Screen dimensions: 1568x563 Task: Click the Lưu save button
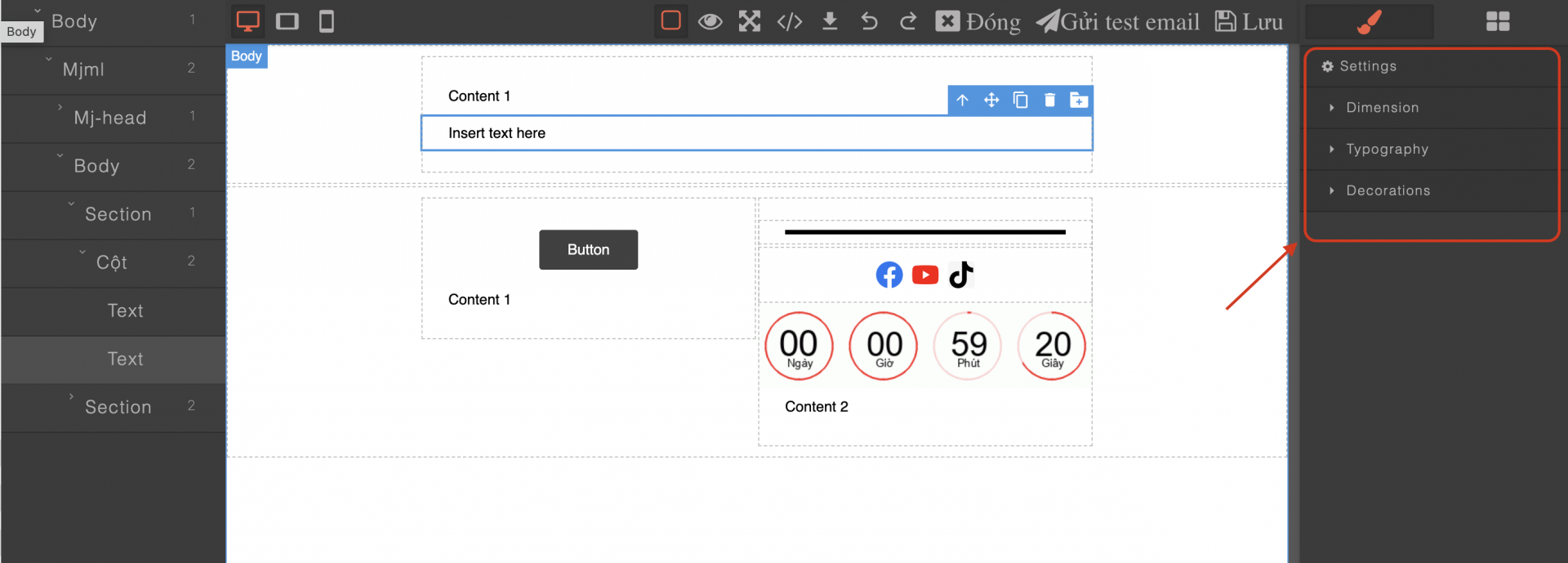click(1249, 21)
